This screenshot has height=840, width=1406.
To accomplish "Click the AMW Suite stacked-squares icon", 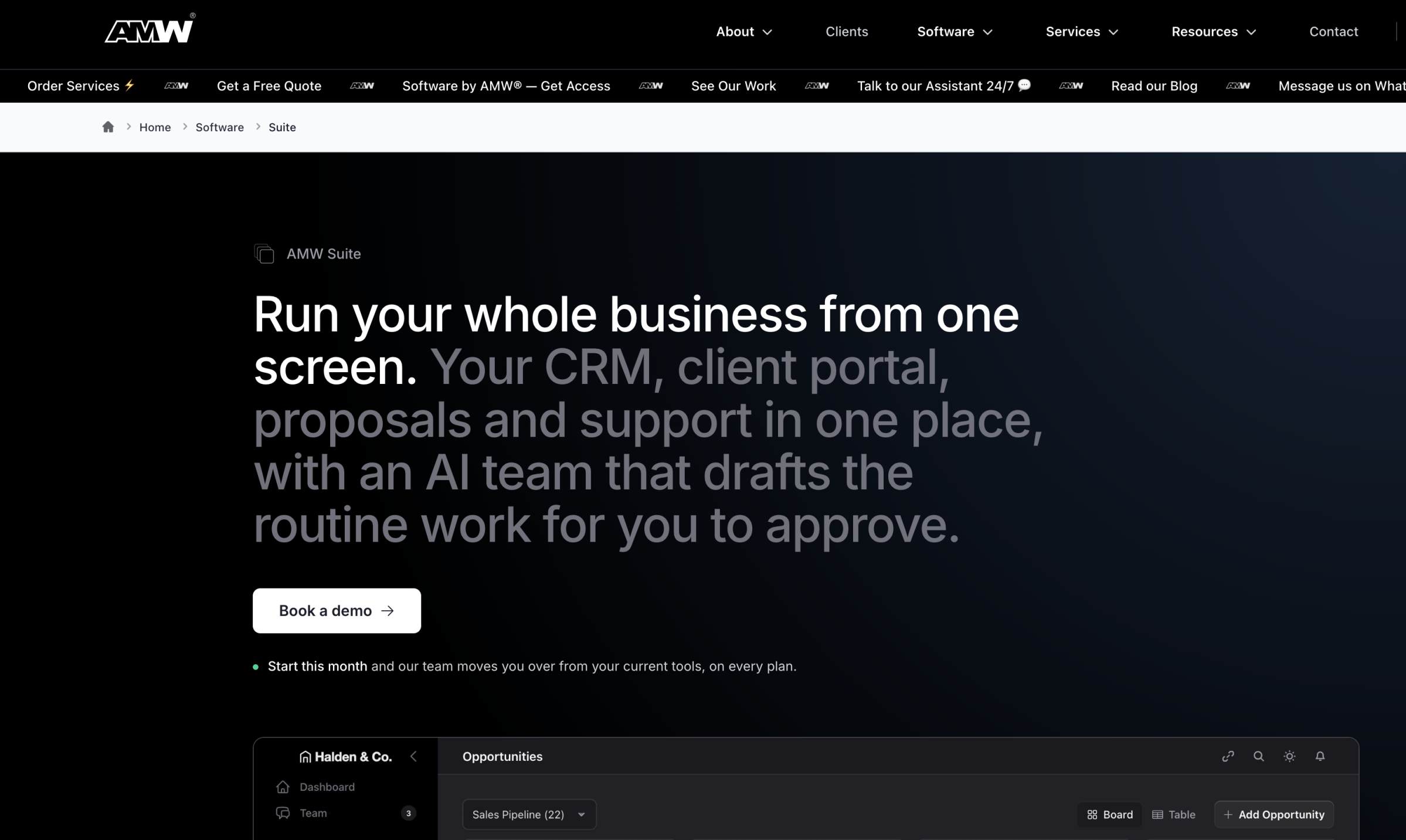I will 264,254.
